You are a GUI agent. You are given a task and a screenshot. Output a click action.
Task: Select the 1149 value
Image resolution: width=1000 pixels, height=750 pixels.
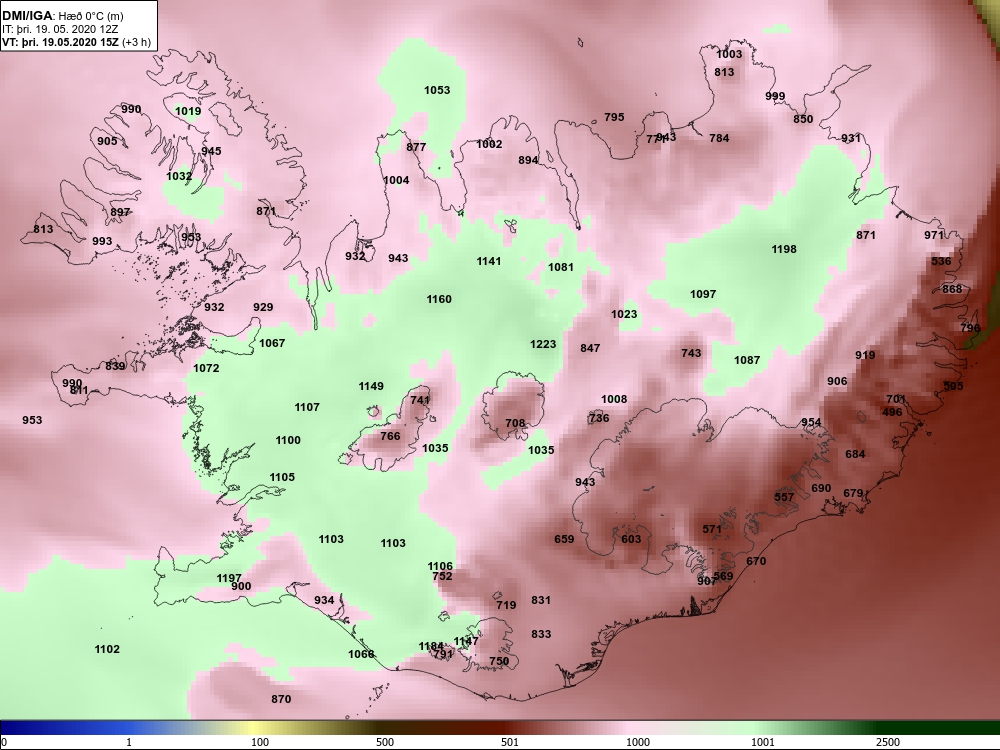click(x=371, y=386)
